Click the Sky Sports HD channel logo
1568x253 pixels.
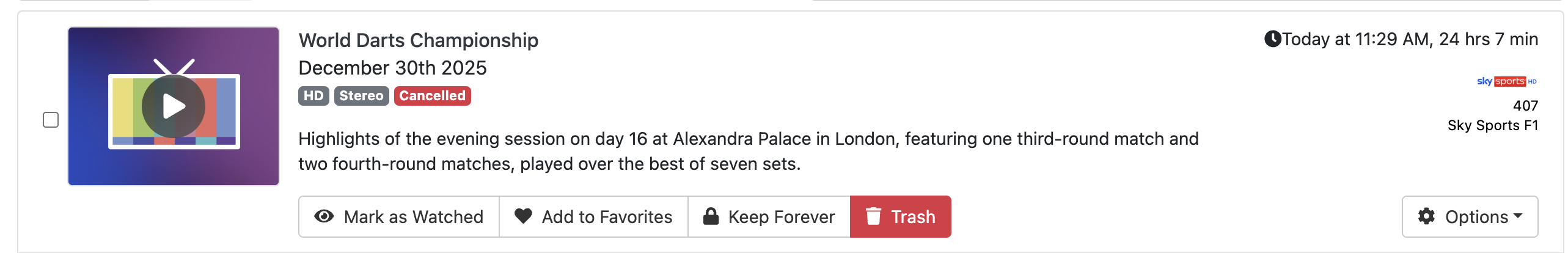1506,81
